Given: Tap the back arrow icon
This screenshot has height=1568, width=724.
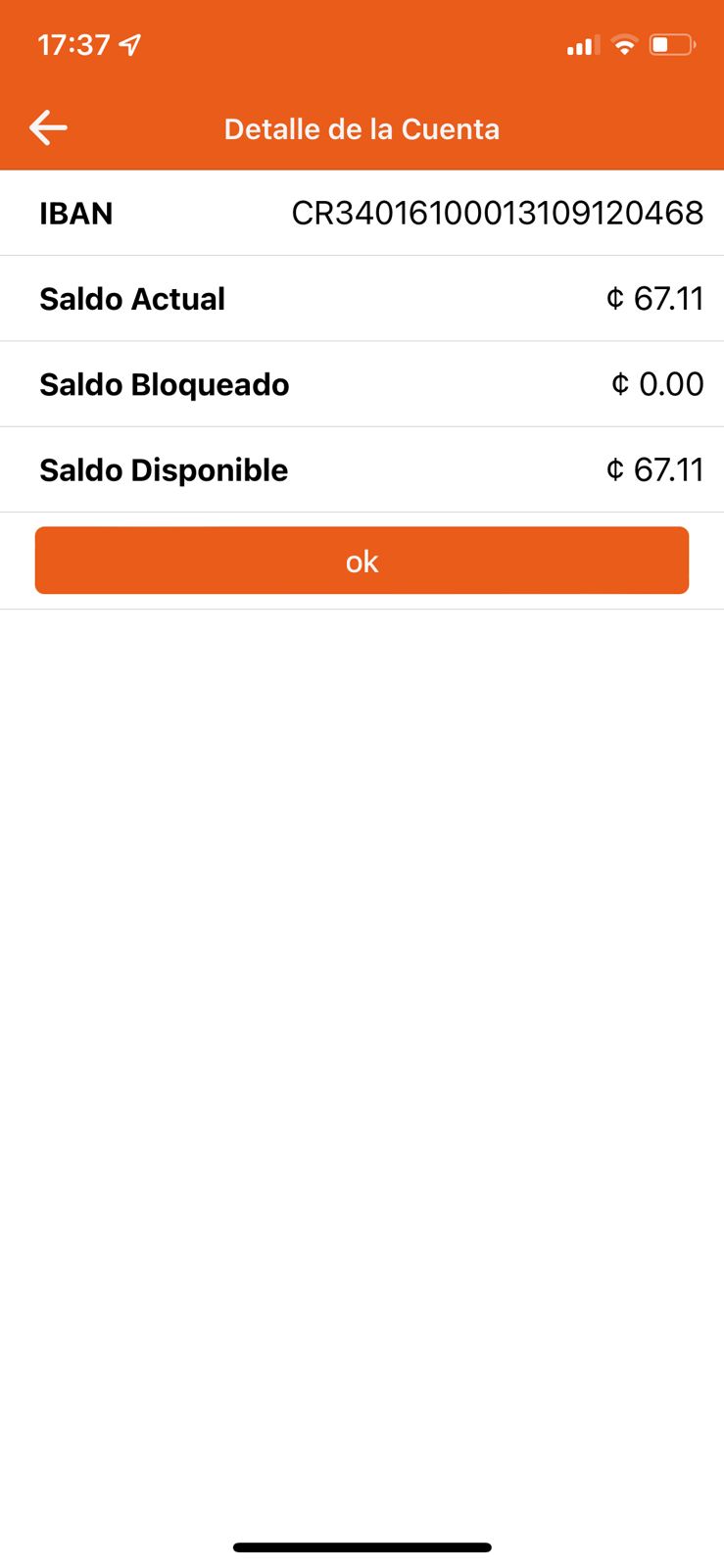Looking at the screenshot, I should point(48,127).
